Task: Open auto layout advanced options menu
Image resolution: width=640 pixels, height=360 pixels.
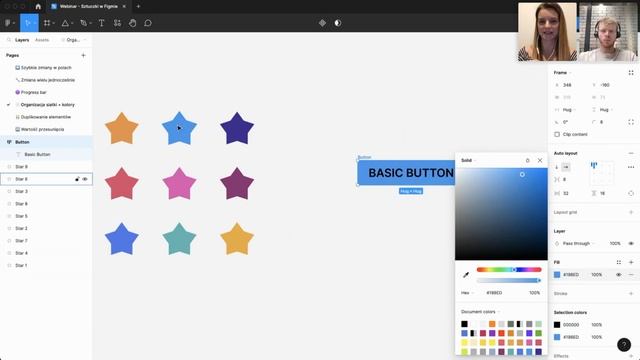Action: 631,167
